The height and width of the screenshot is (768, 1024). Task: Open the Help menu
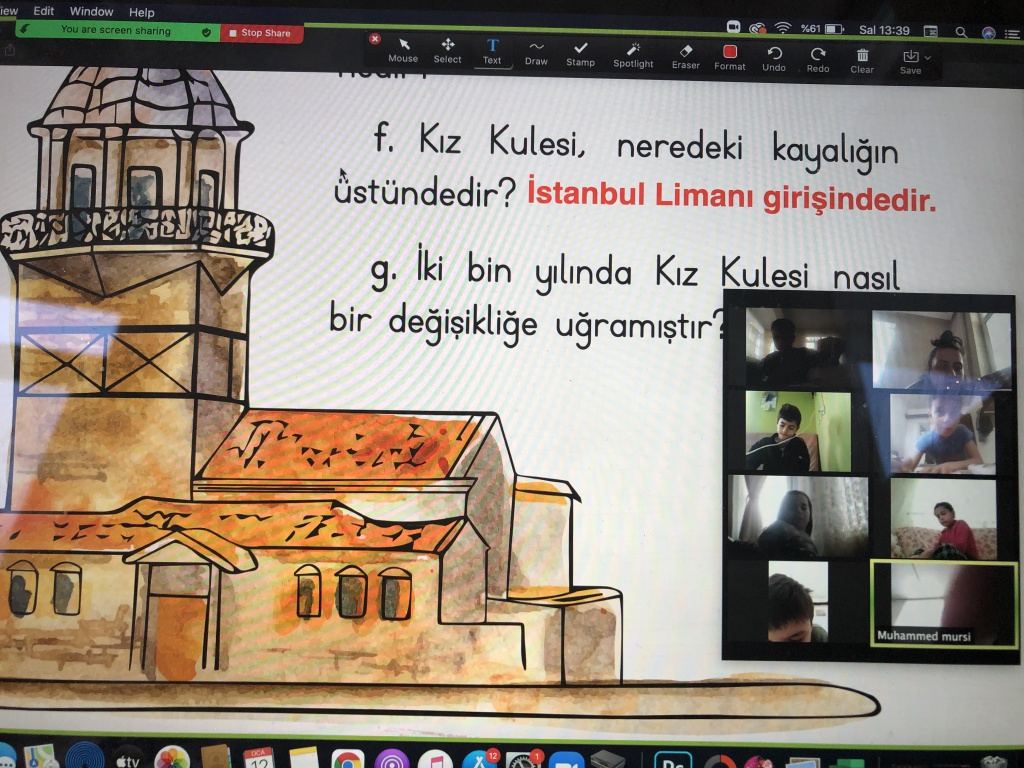point(142,13)
